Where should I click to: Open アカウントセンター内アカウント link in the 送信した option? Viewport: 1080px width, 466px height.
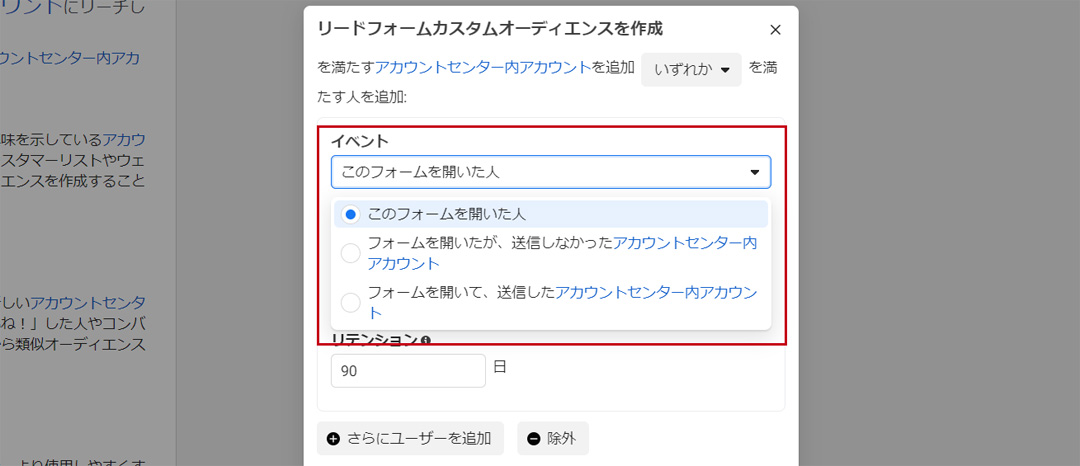tap(656, 292)
